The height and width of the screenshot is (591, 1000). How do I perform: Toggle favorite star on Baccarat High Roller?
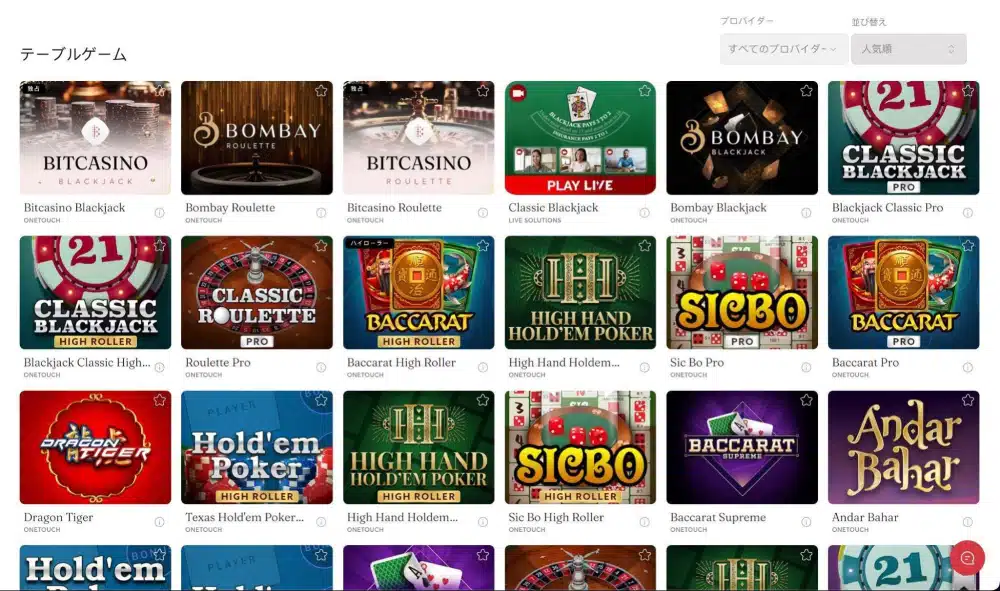tap(483, 245)
